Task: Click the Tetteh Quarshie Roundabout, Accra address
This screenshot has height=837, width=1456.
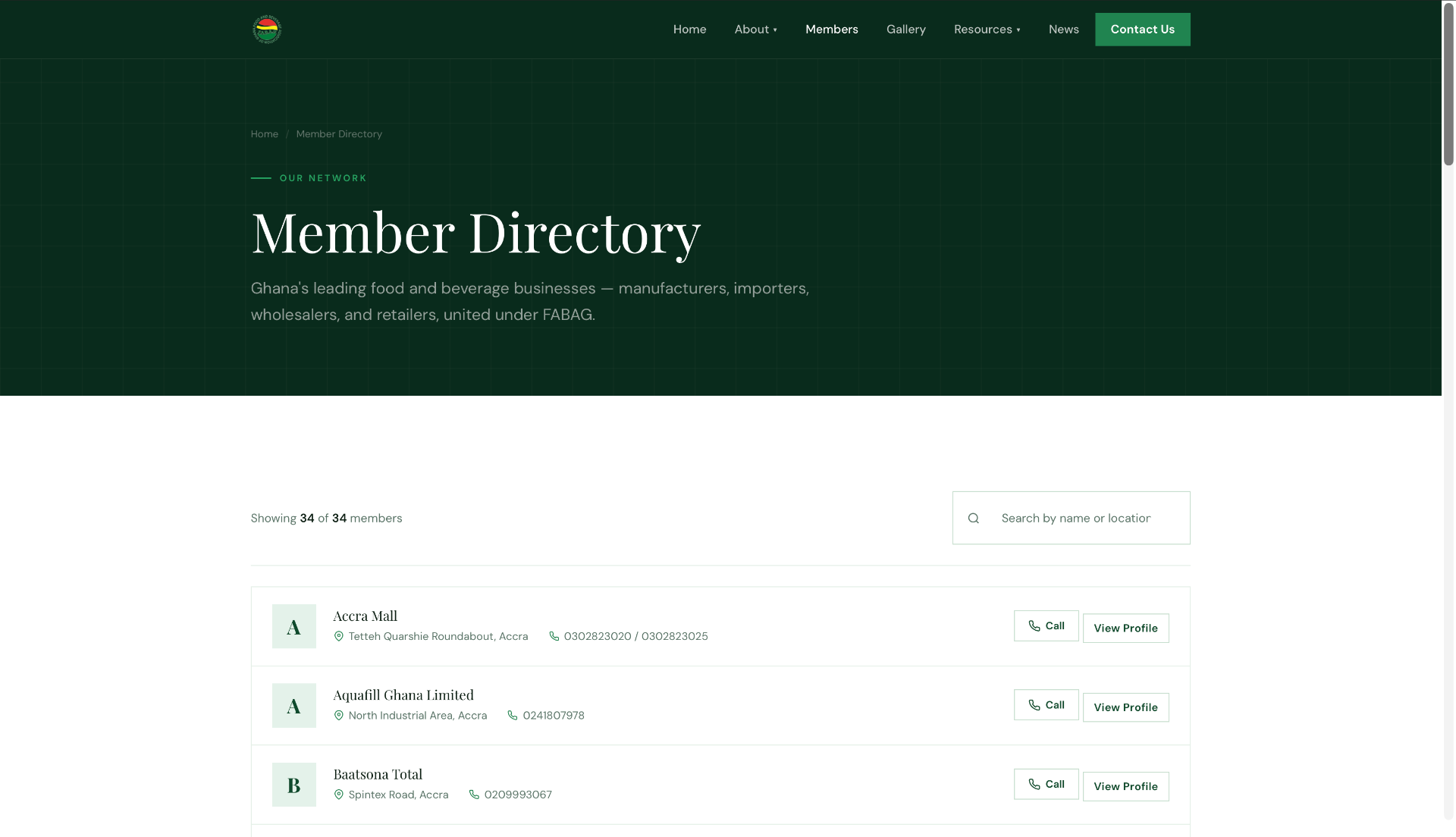Action: pyautogui.click(x=438, y=637)
